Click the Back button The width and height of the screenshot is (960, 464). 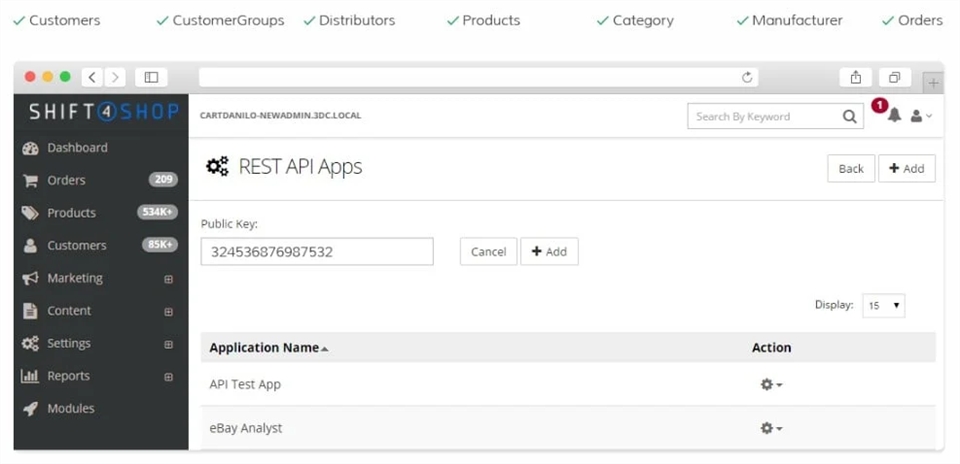click(x=850, y=169)
